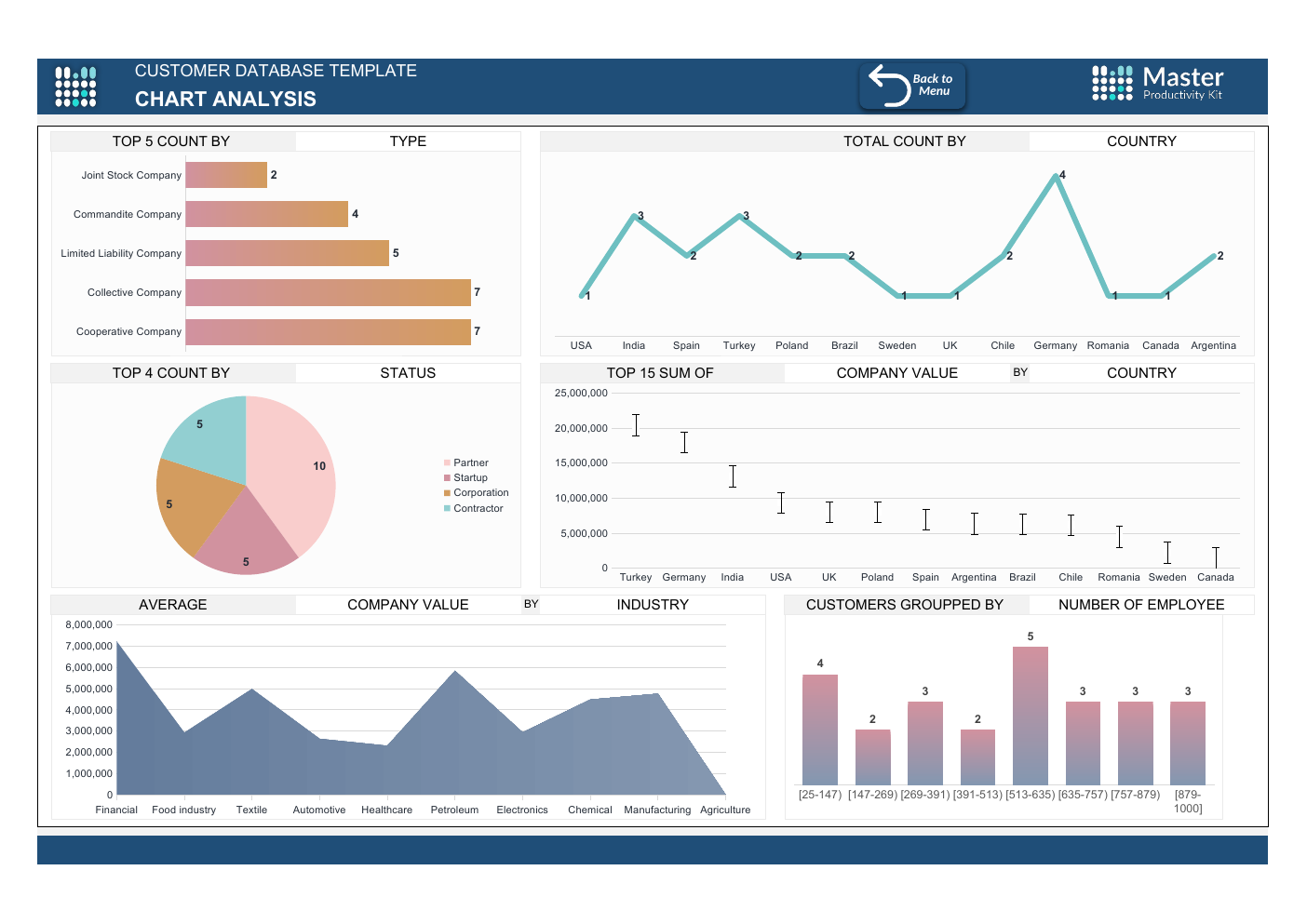1307x924 pixels.
Task: Click the Sweden label in company value chart
Action: [x=1167, y=577]
